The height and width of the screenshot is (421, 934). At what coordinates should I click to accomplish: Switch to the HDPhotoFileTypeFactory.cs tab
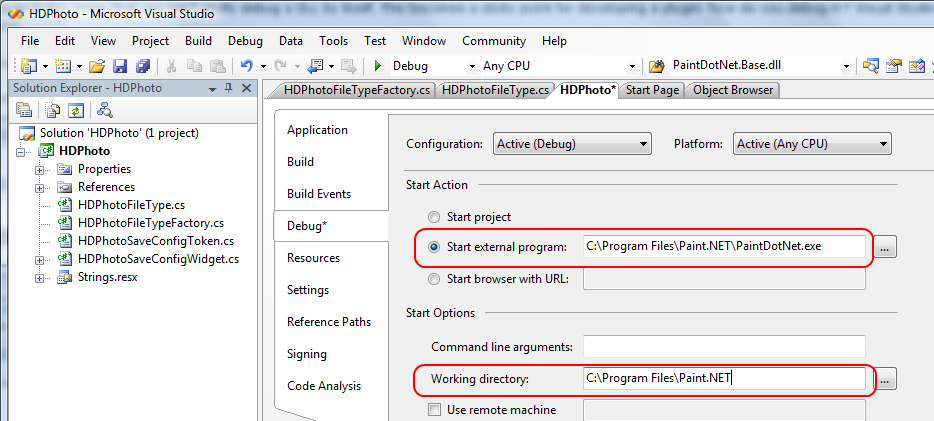pos(357,91)
